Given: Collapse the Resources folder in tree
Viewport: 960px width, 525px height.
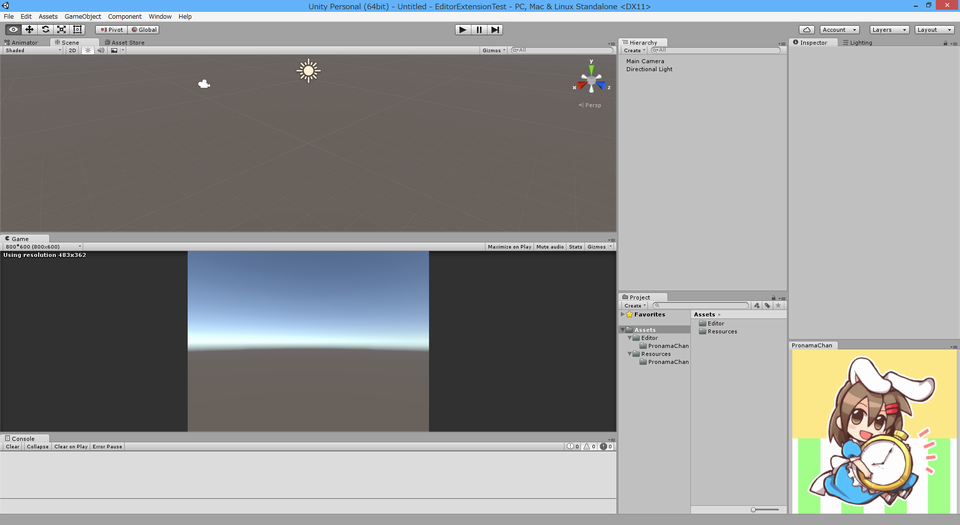Looking at the screenshot, I should point(629,354).
